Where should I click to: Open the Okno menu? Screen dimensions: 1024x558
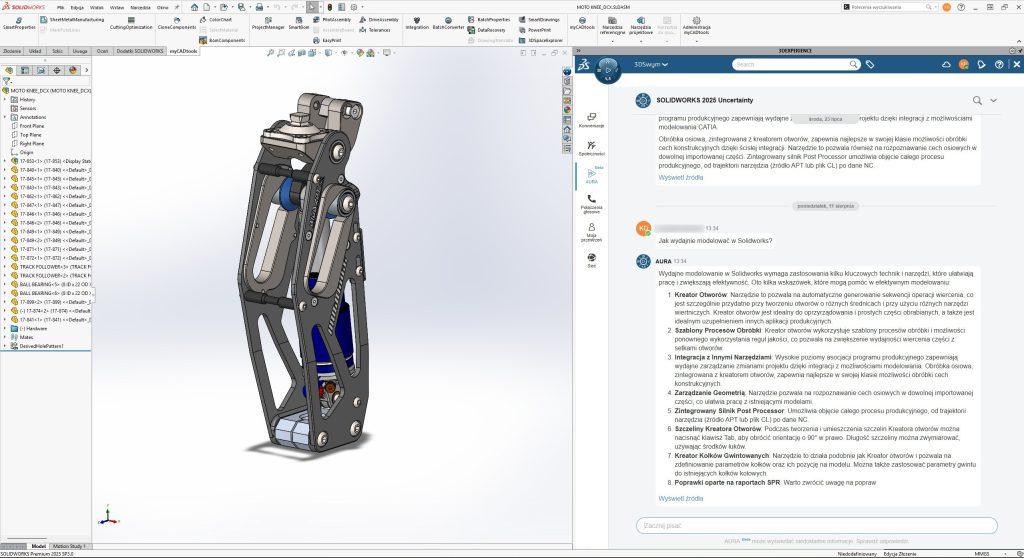[162, 7]
